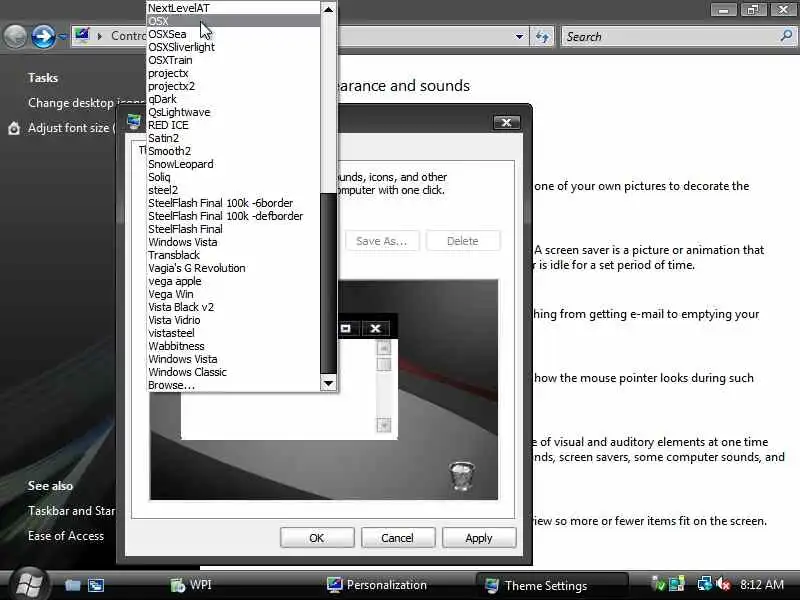Click theme list scroll down arrow

[329, 383]
